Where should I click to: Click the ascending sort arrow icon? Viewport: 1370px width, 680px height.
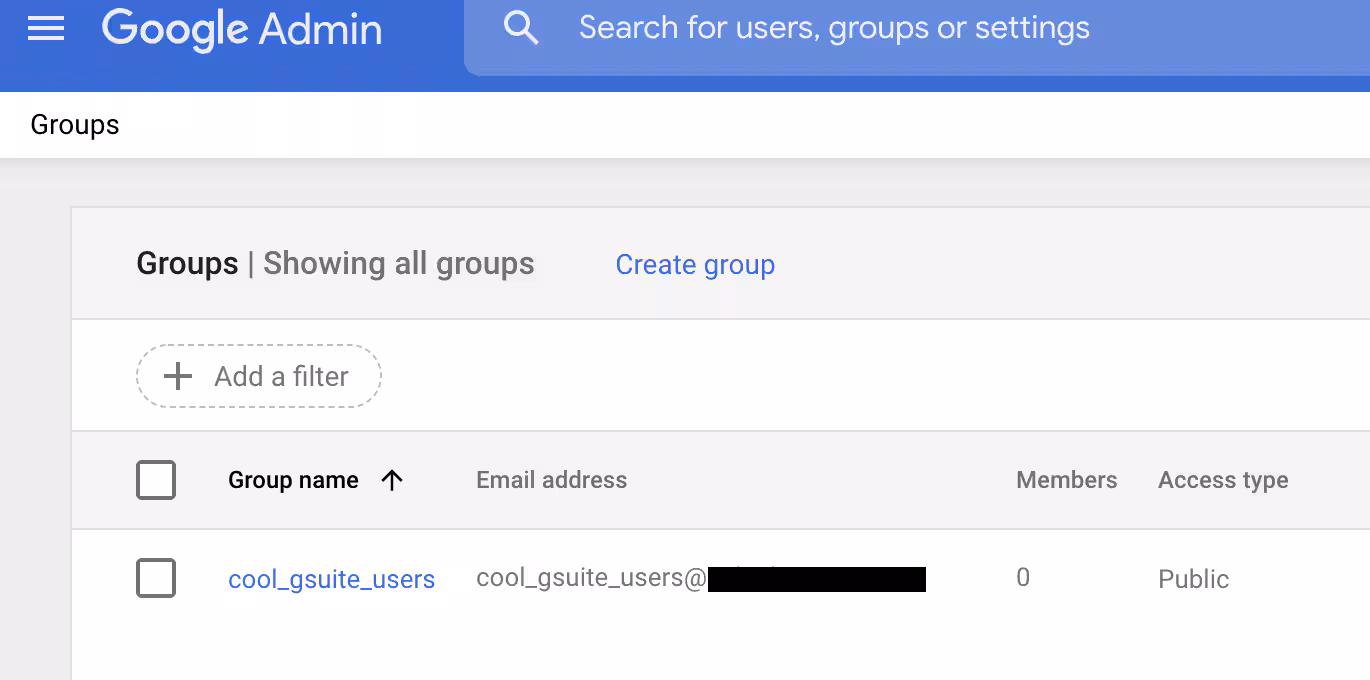(x=392, y=480)
